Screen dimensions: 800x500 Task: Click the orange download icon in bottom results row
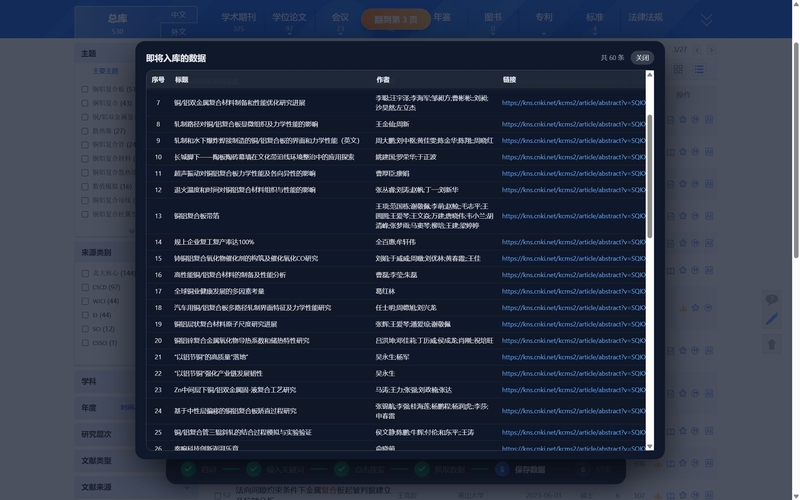coord(658,495)
